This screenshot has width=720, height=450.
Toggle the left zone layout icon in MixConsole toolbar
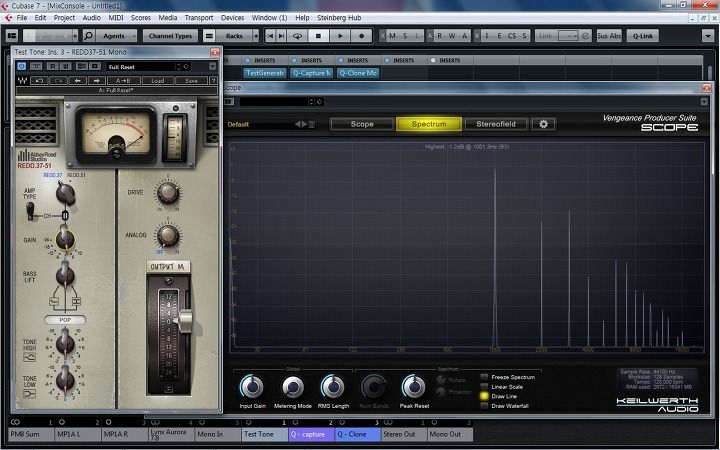(12, 36)
